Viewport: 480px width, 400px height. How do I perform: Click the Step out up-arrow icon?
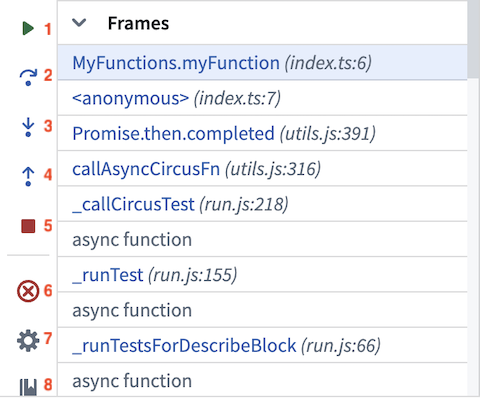coord(28,176)
